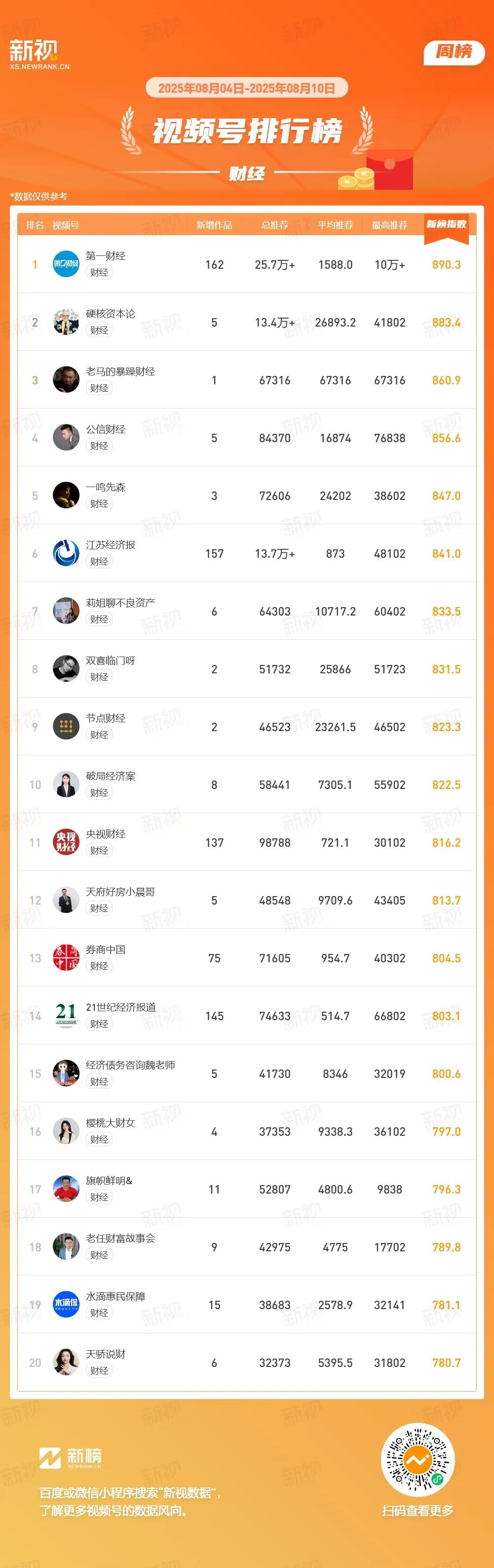Click the 周榜 weekly ranking tab
The width and height of the screenshot is (494, 1568).
tap(454, 52)
